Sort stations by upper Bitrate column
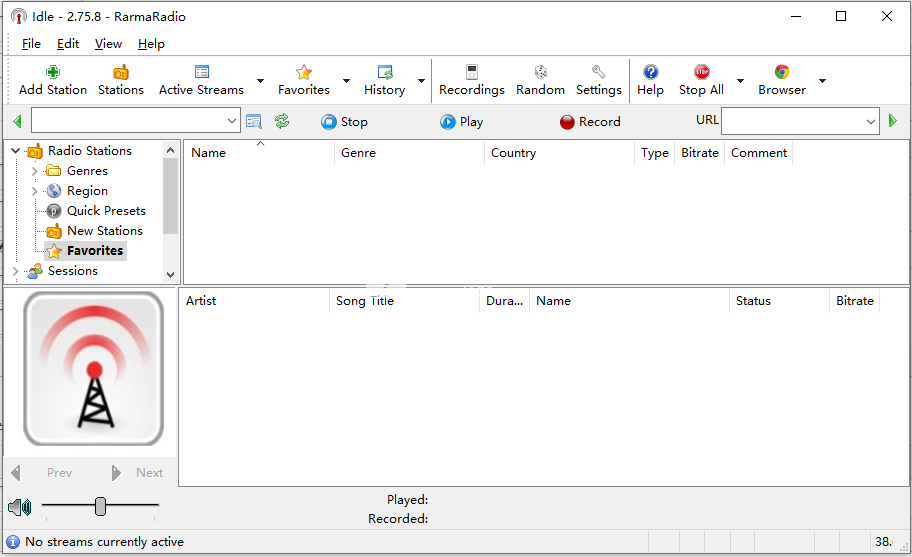Image resolution: width=912 pixels, height=557 pixels. coord(700,153)
